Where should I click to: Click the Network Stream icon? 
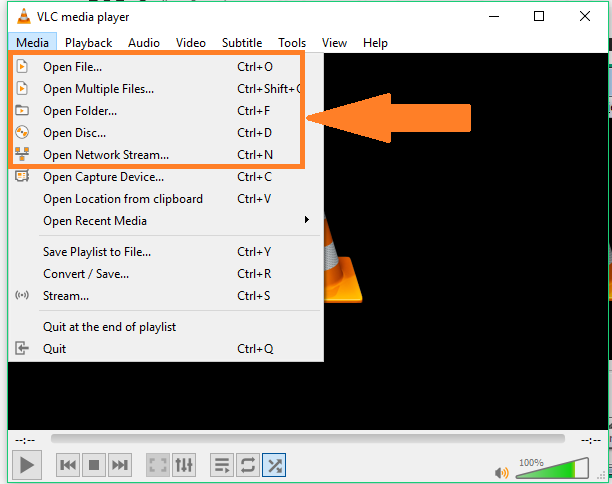pos(22,154)
